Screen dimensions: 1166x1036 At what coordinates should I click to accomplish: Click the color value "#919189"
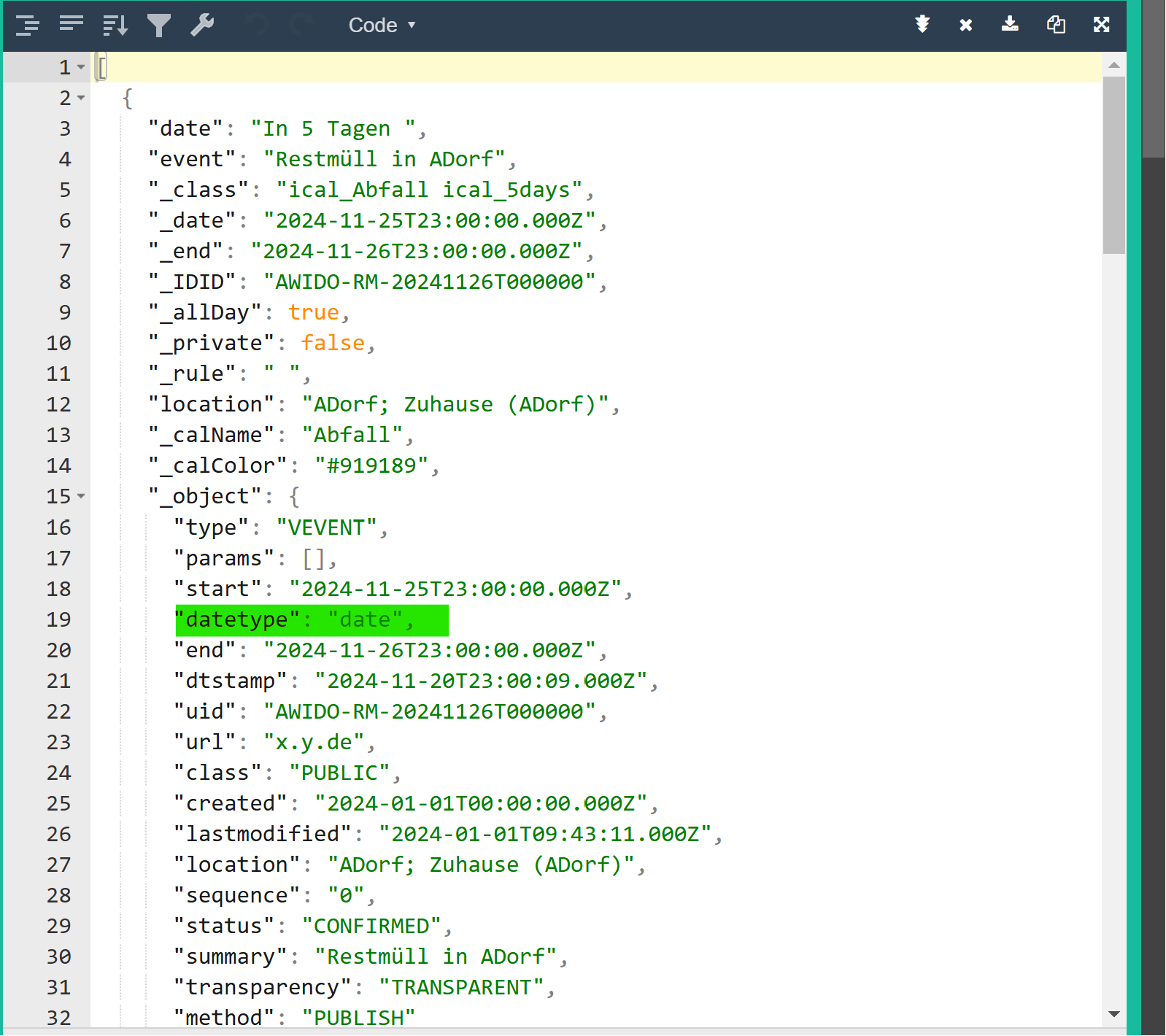tap(371, 465)
